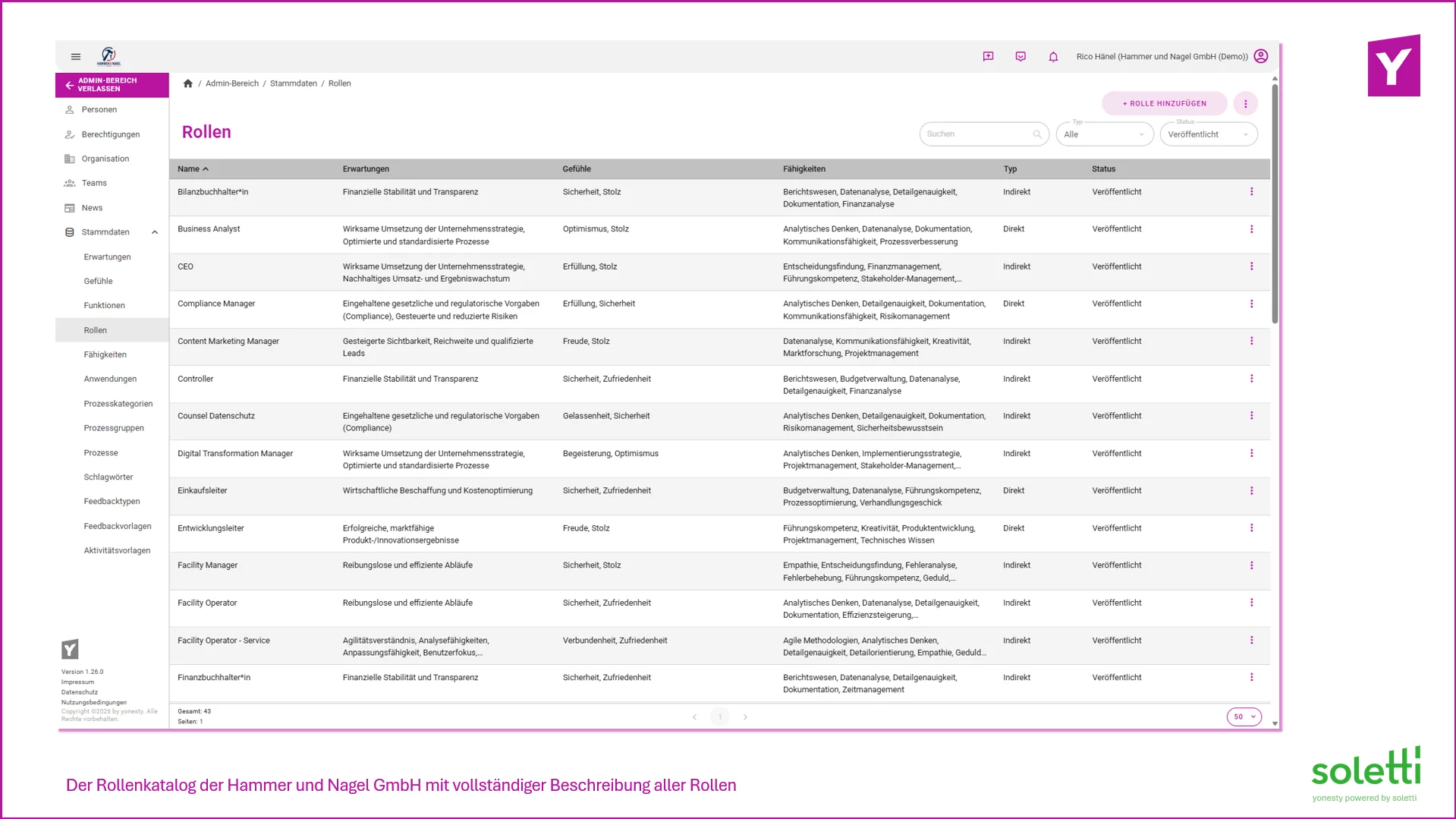The image size is (1456, 819).
Task: Open row menu for CEO
Action: coord(1251,266)
